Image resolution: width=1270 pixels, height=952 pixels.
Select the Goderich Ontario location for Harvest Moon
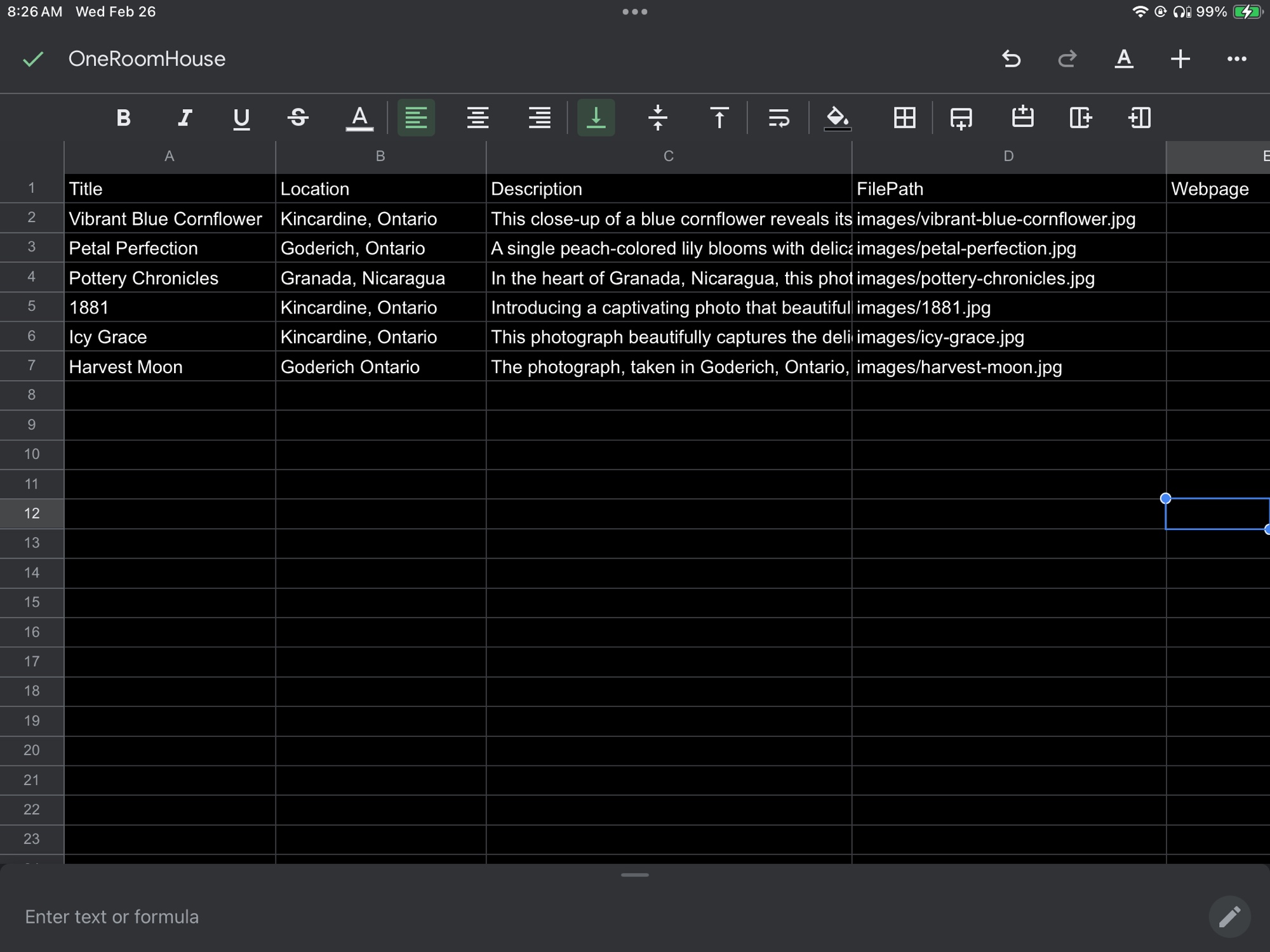tap(380, 367)
